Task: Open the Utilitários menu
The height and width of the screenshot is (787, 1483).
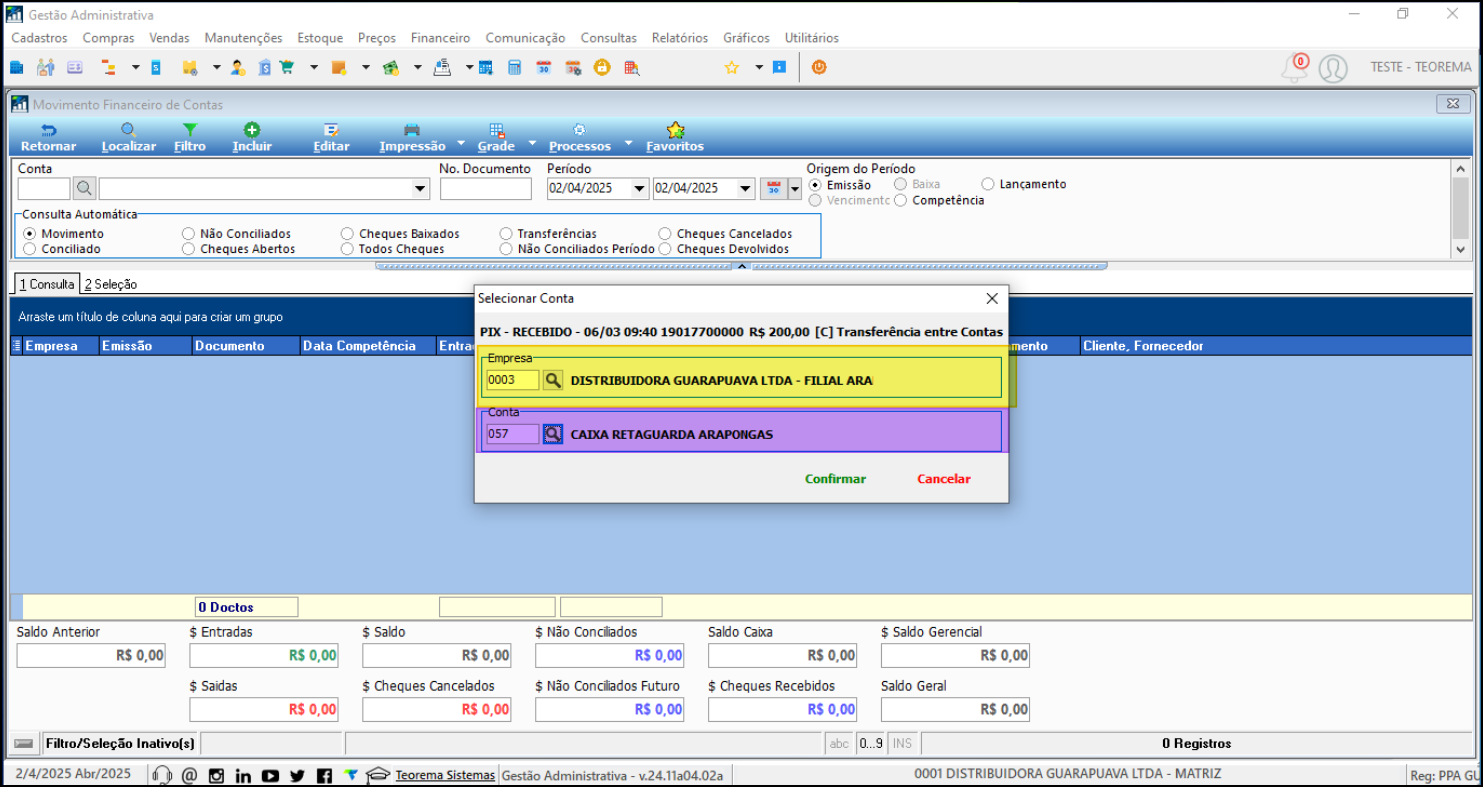Action: click(812, 38)
